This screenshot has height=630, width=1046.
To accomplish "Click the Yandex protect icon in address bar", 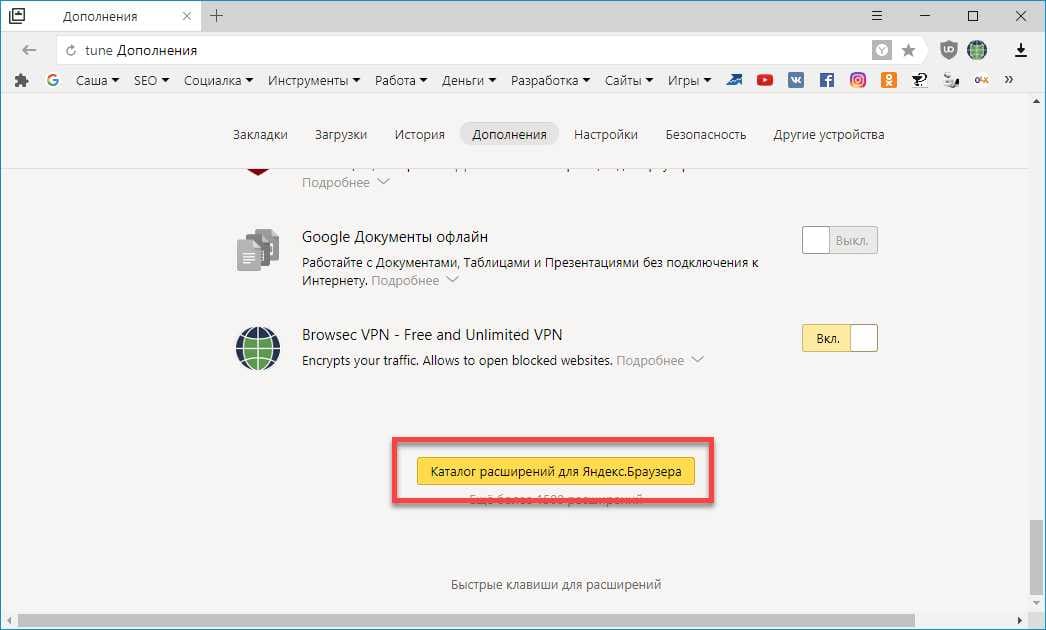I will tap(881, 50).
